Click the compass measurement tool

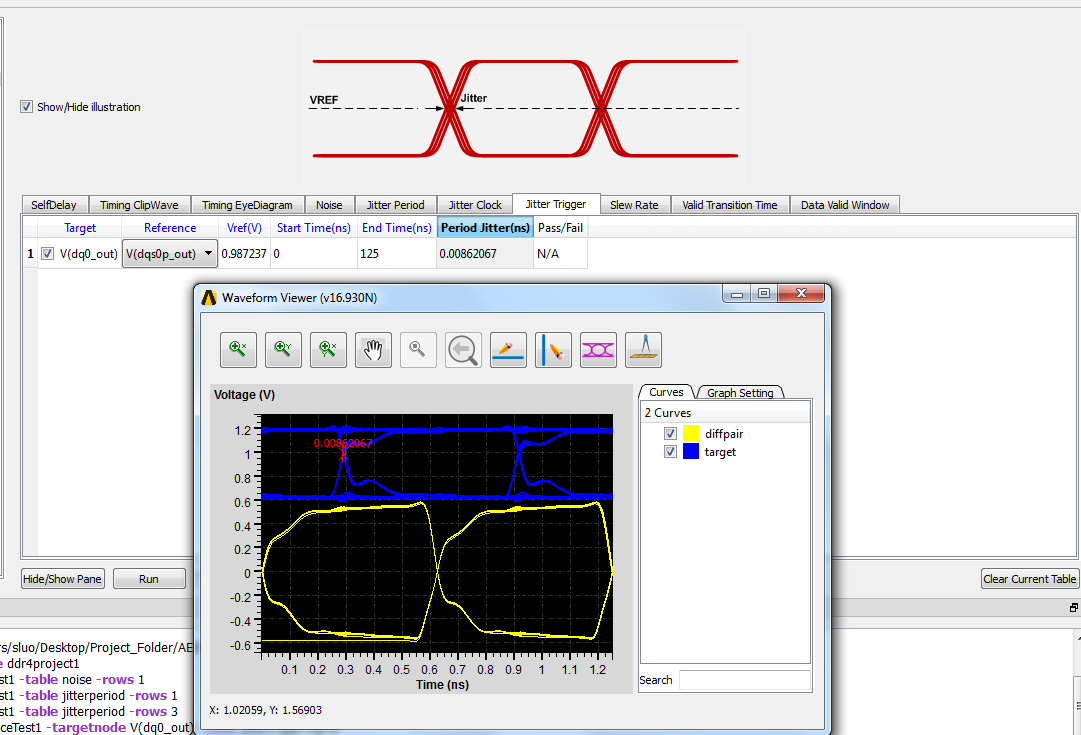tap(643, 349)
